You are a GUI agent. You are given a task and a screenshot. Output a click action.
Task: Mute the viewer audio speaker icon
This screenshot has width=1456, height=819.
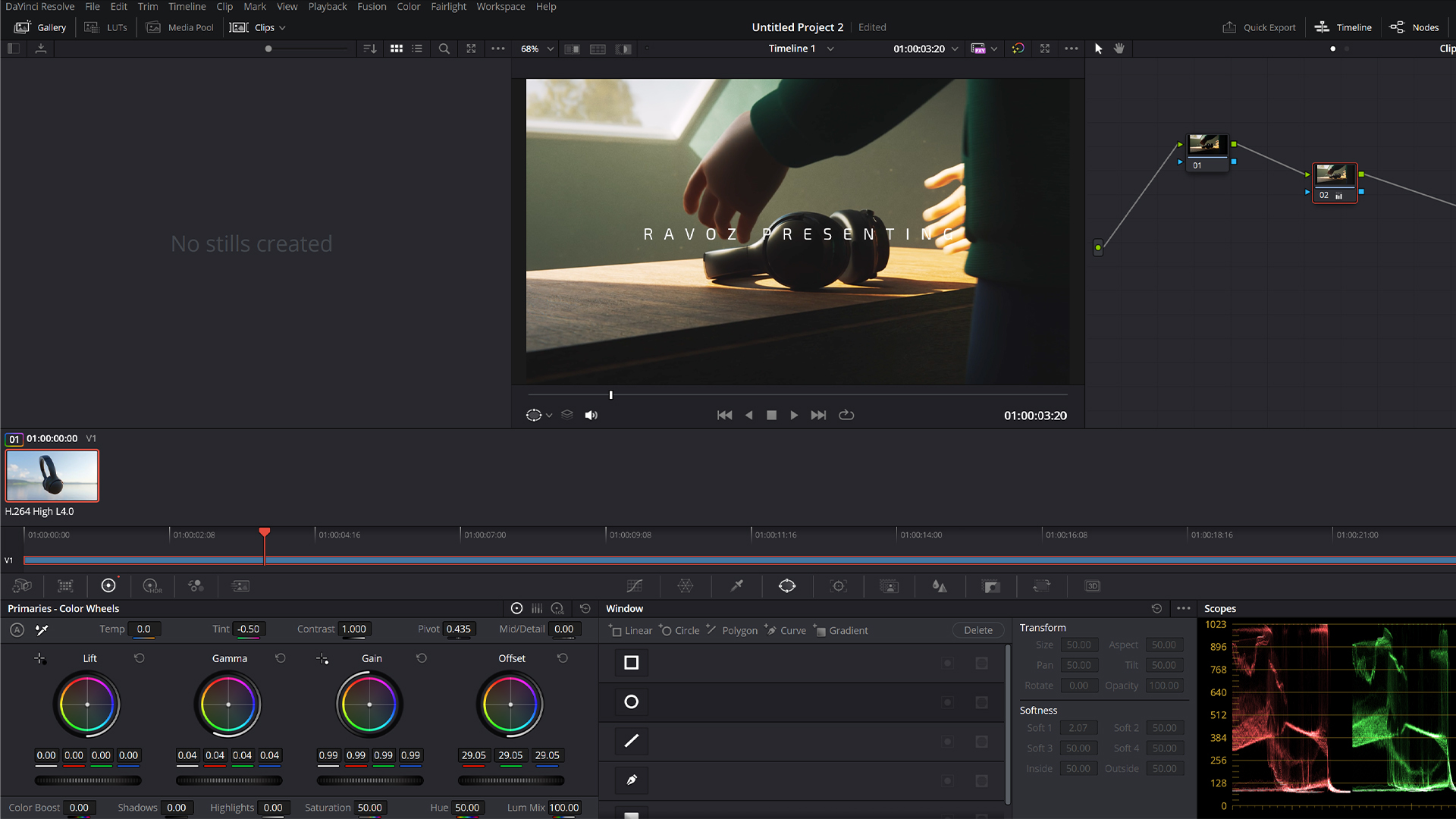(591, 415)
